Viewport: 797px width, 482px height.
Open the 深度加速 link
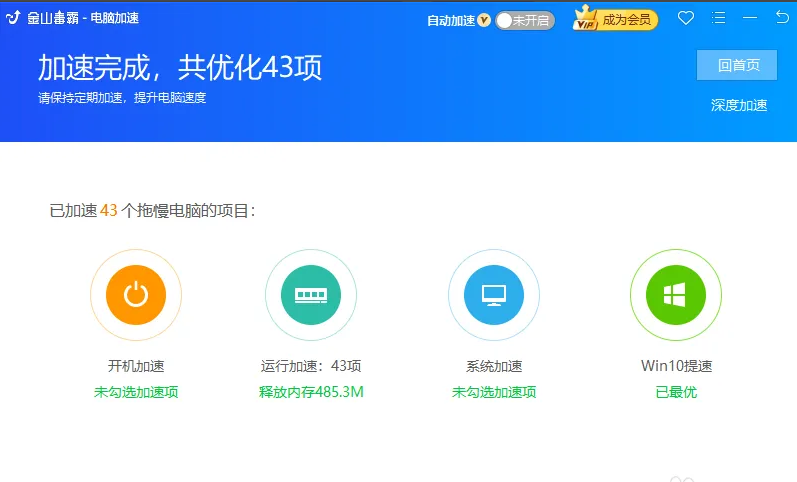(739, 105)
